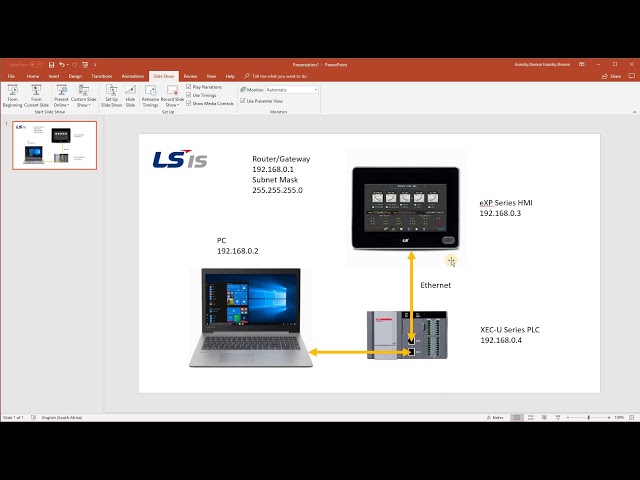
Task: Switch to Reading View icon
Action: point(544,418)
